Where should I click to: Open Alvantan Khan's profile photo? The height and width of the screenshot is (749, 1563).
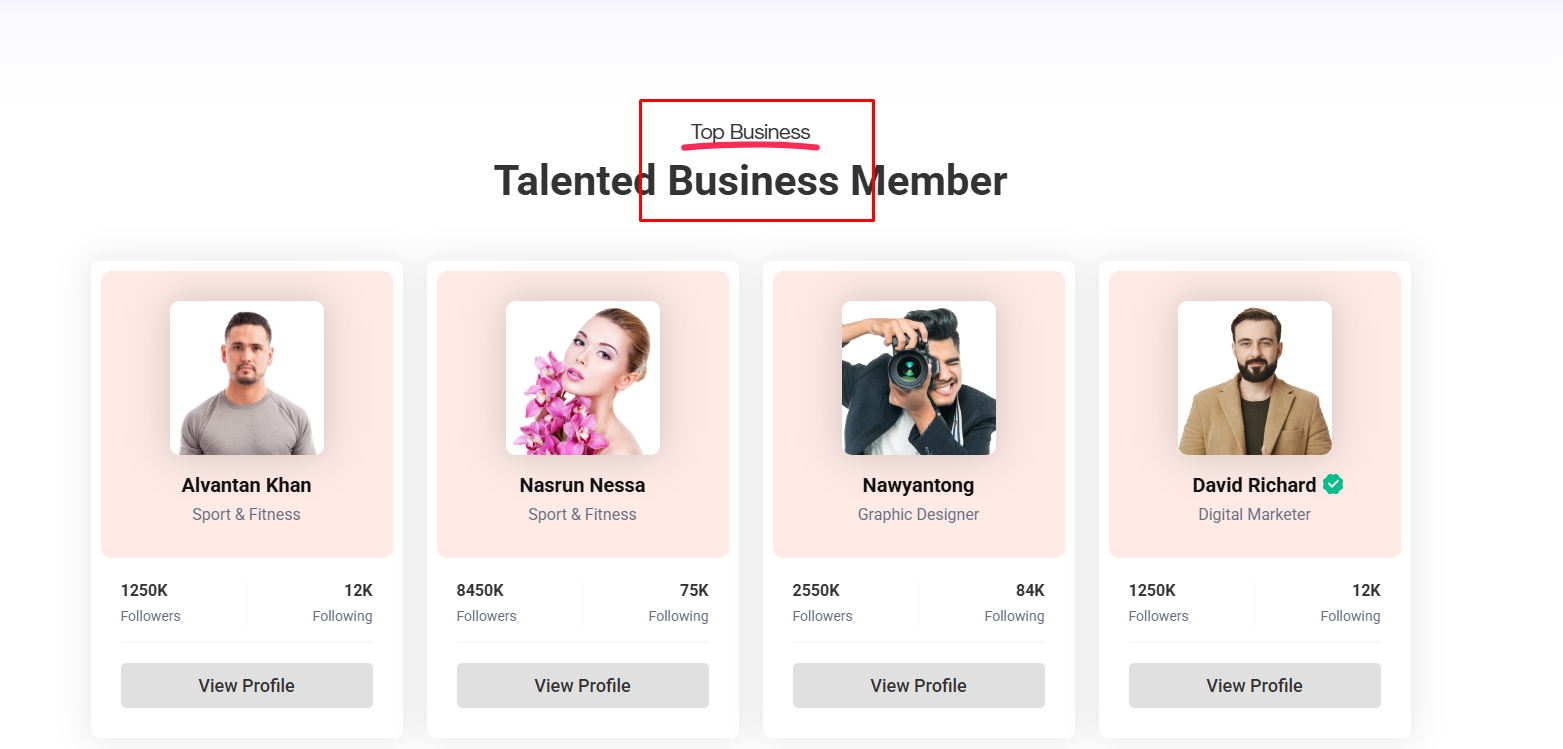coord(247,378)
